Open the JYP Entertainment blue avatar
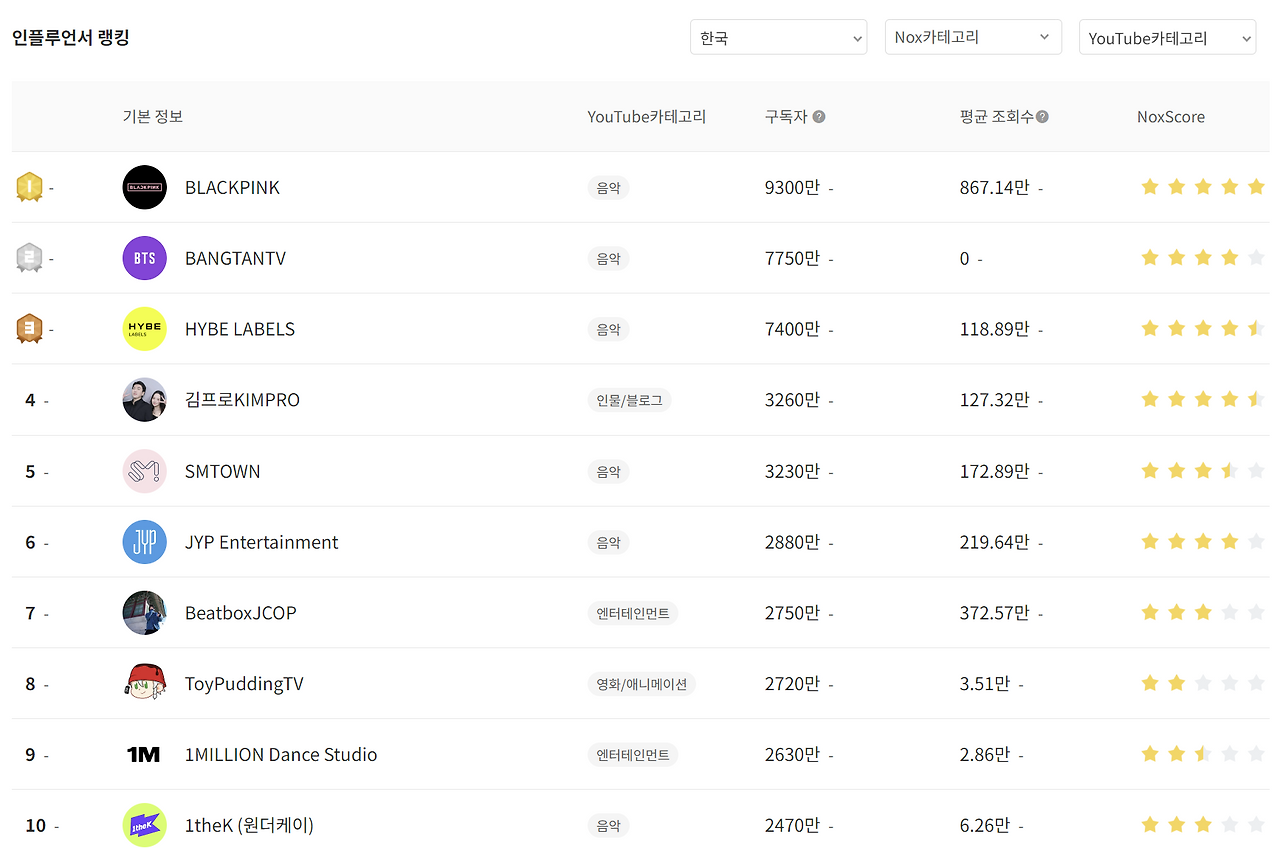 (144, 542)
